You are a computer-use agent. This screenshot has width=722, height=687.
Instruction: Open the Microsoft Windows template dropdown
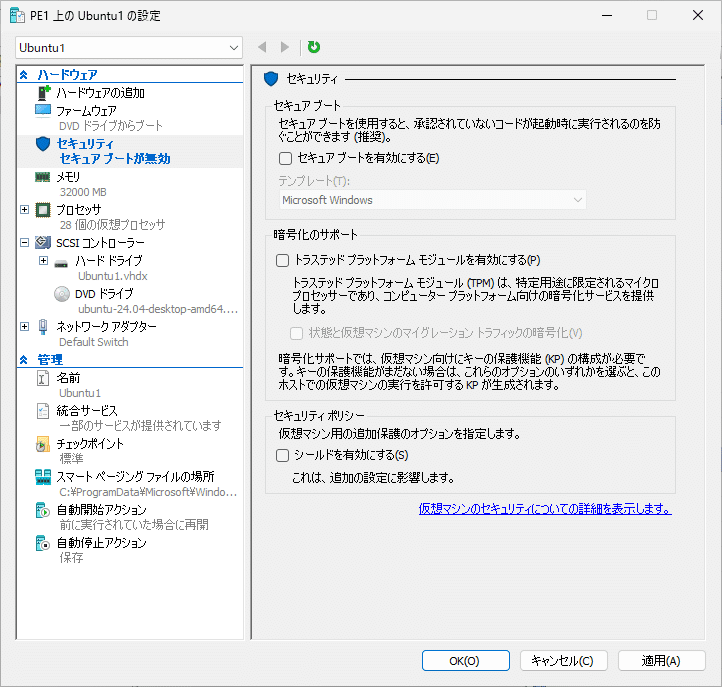coord(433,200)
